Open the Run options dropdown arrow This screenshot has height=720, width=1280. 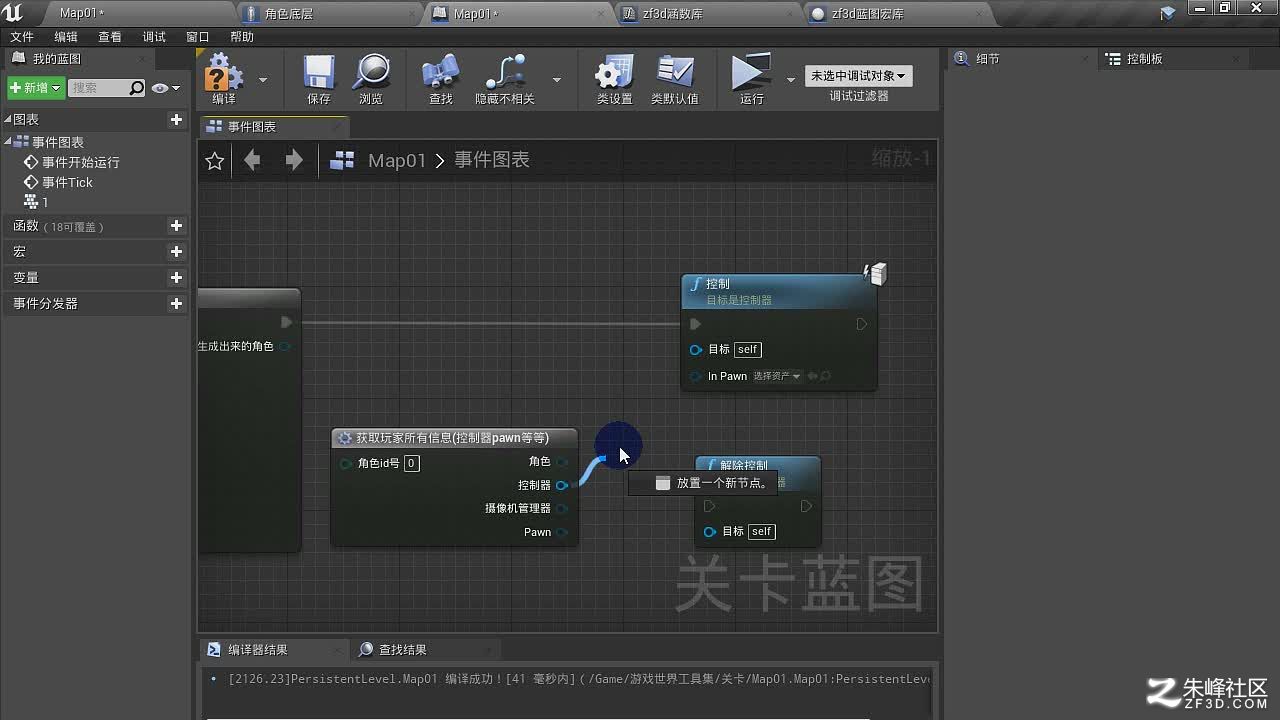791,79
